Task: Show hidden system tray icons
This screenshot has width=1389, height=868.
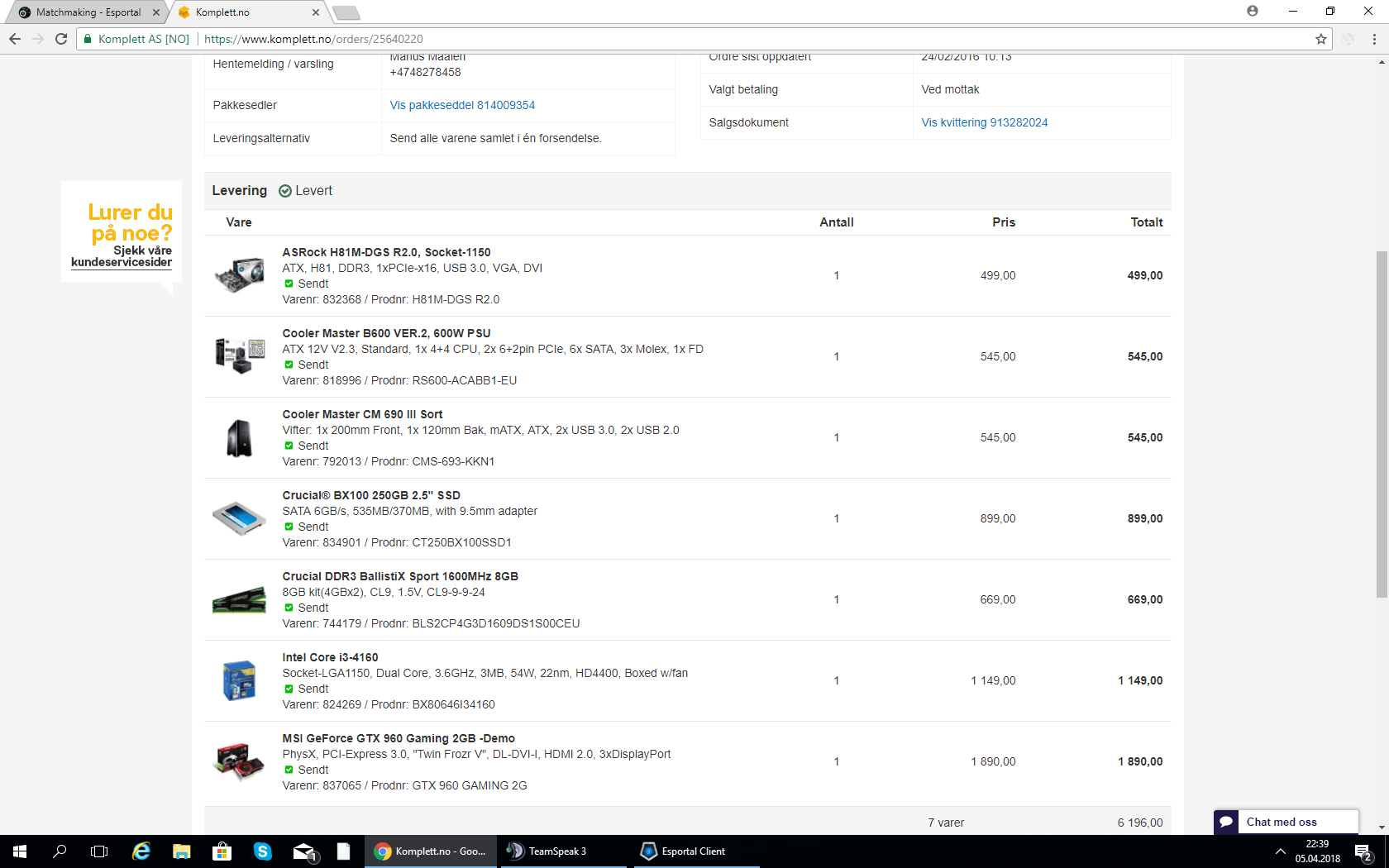Action: click(x=1281, y=851)
